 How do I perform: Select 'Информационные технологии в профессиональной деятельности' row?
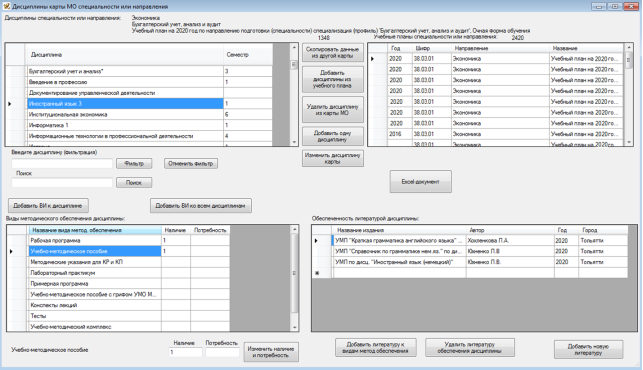[x=139, y=136]
